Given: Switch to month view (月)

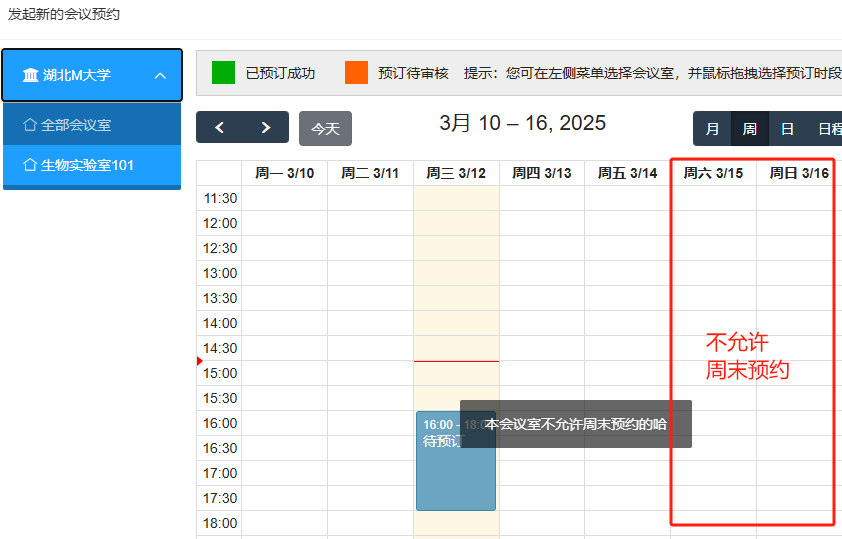Looking at the screenshot, I should tap(712, 129).
